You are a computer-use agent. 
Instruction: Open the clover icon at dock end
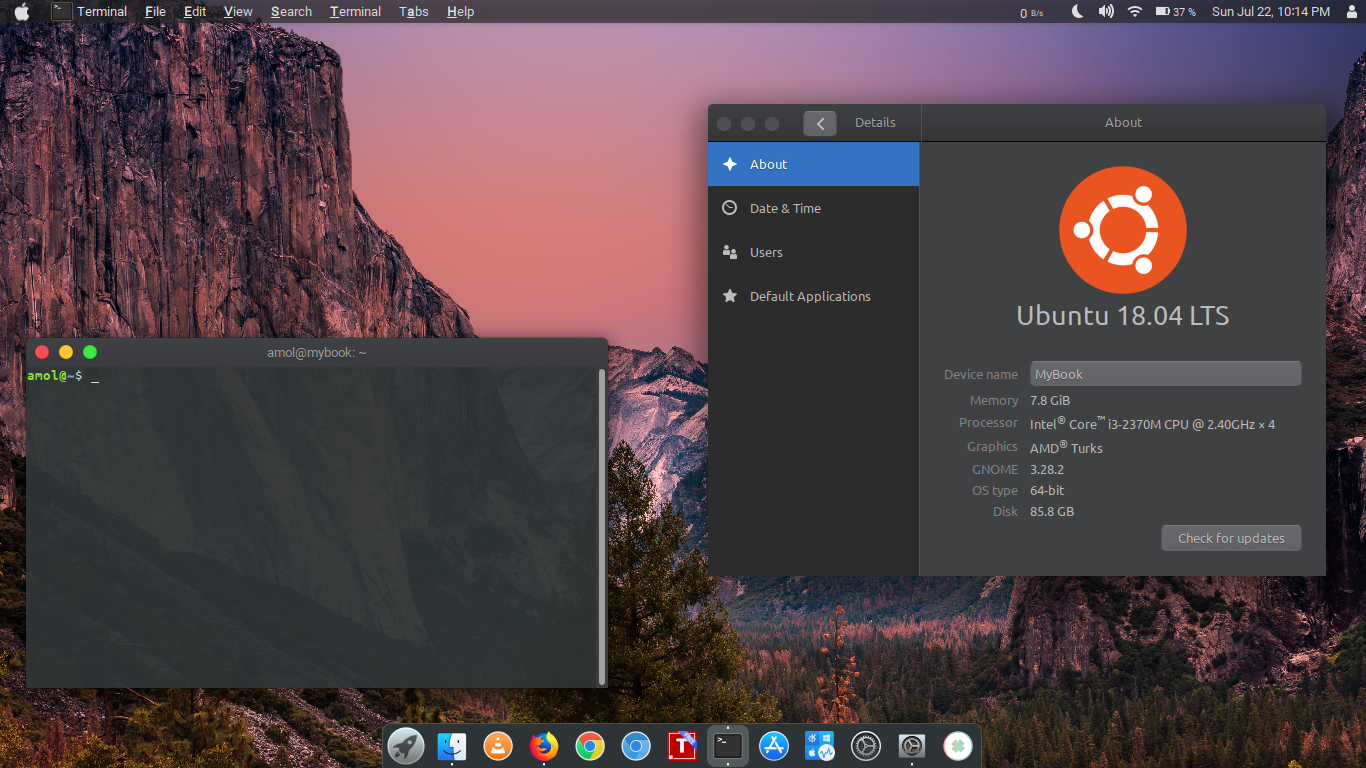pos(958,746)
